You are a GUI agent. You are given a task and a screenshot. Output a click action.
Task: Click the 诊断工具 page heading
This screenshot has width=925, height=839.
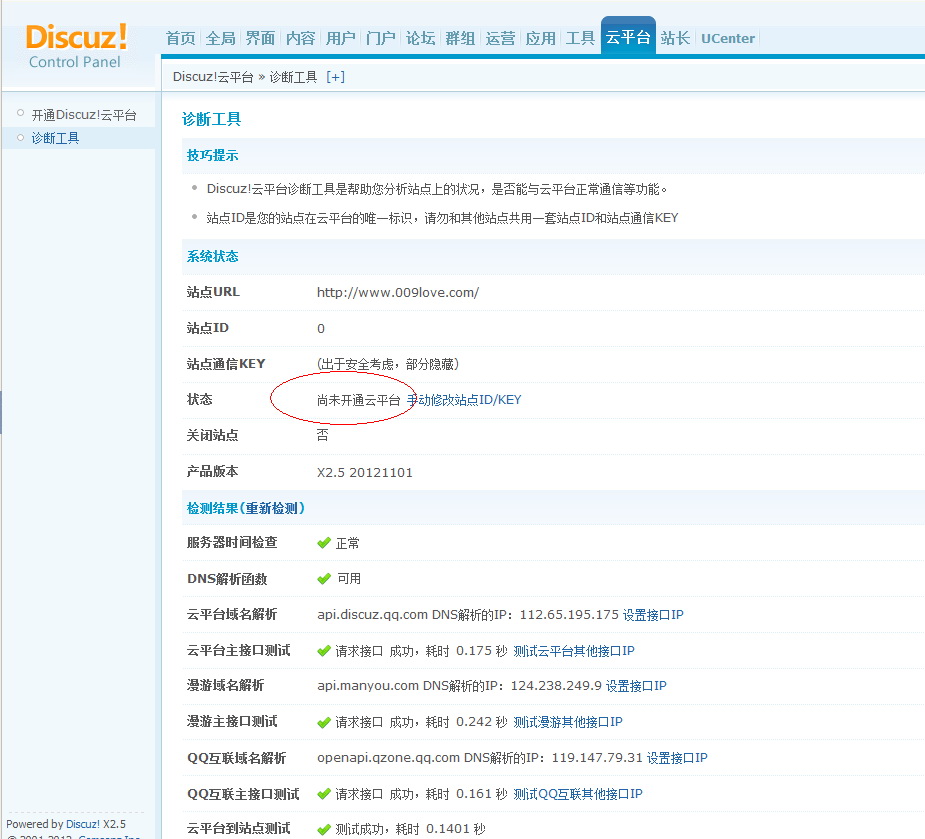click(211, 119)
